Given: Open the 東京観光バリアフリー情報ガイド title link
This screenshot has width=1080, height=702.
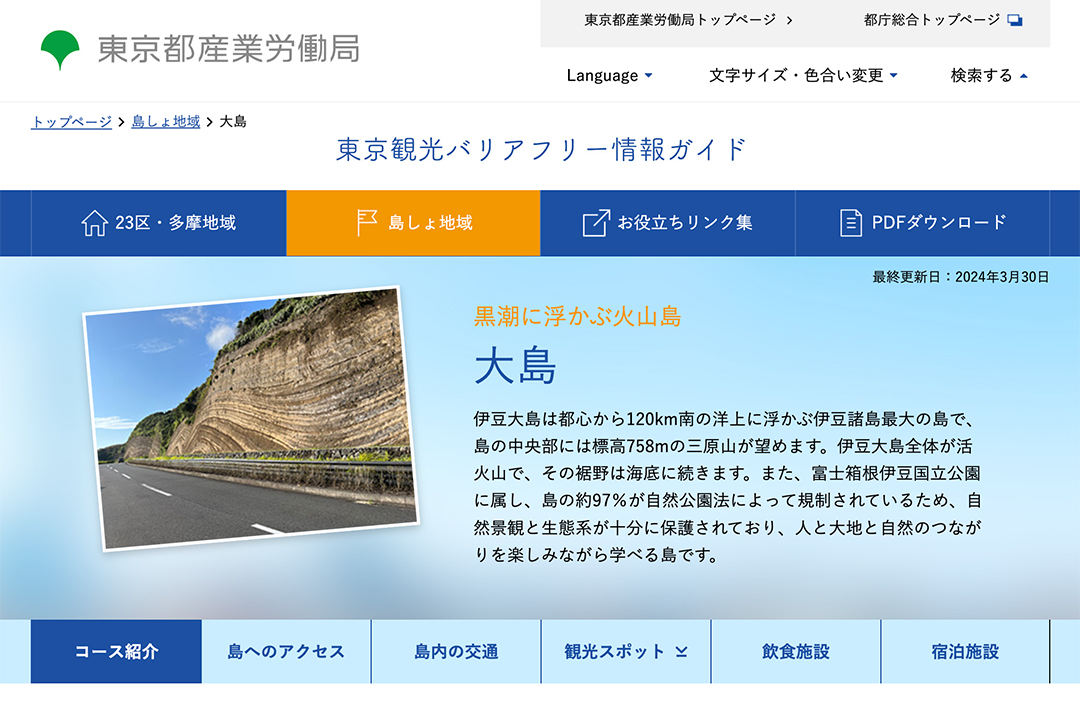Looking at the screenshot, I should tap(541, 150).
